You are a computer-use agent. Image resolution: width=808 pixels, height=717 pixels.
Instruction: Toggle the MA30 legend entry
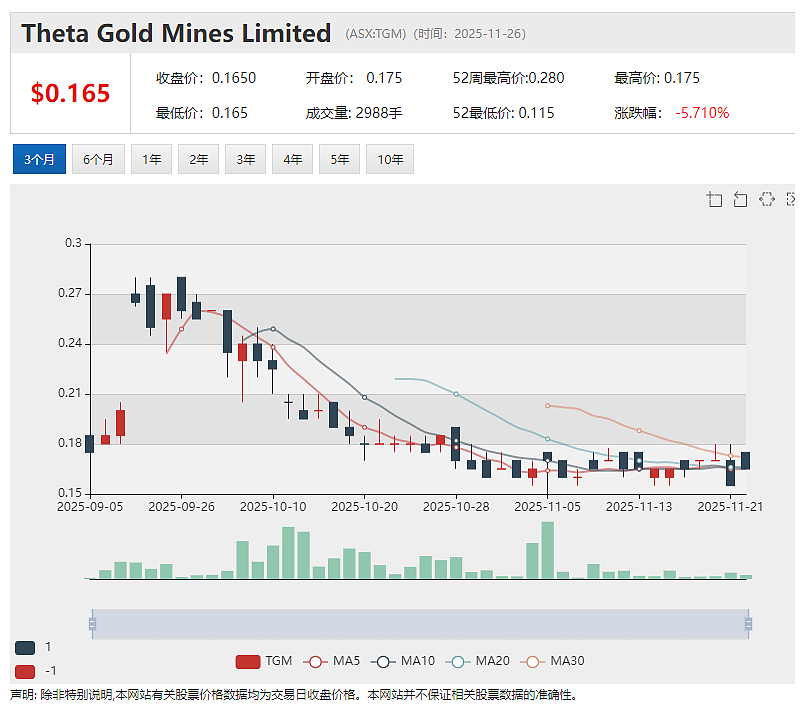click(552, 661)
